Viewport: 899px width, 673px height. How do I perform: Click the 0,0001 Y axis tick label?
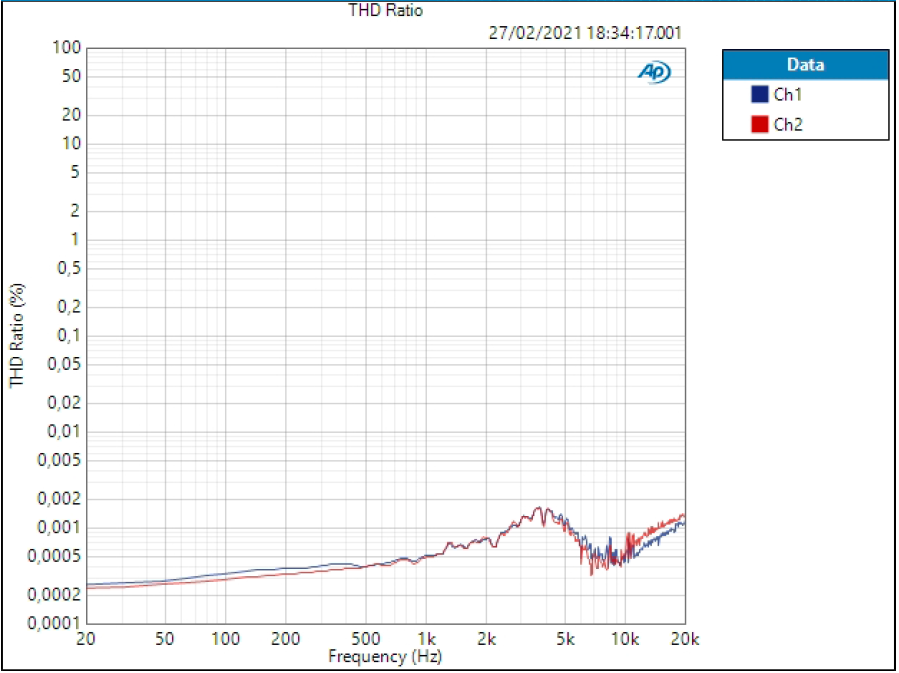tap(54, 623)
